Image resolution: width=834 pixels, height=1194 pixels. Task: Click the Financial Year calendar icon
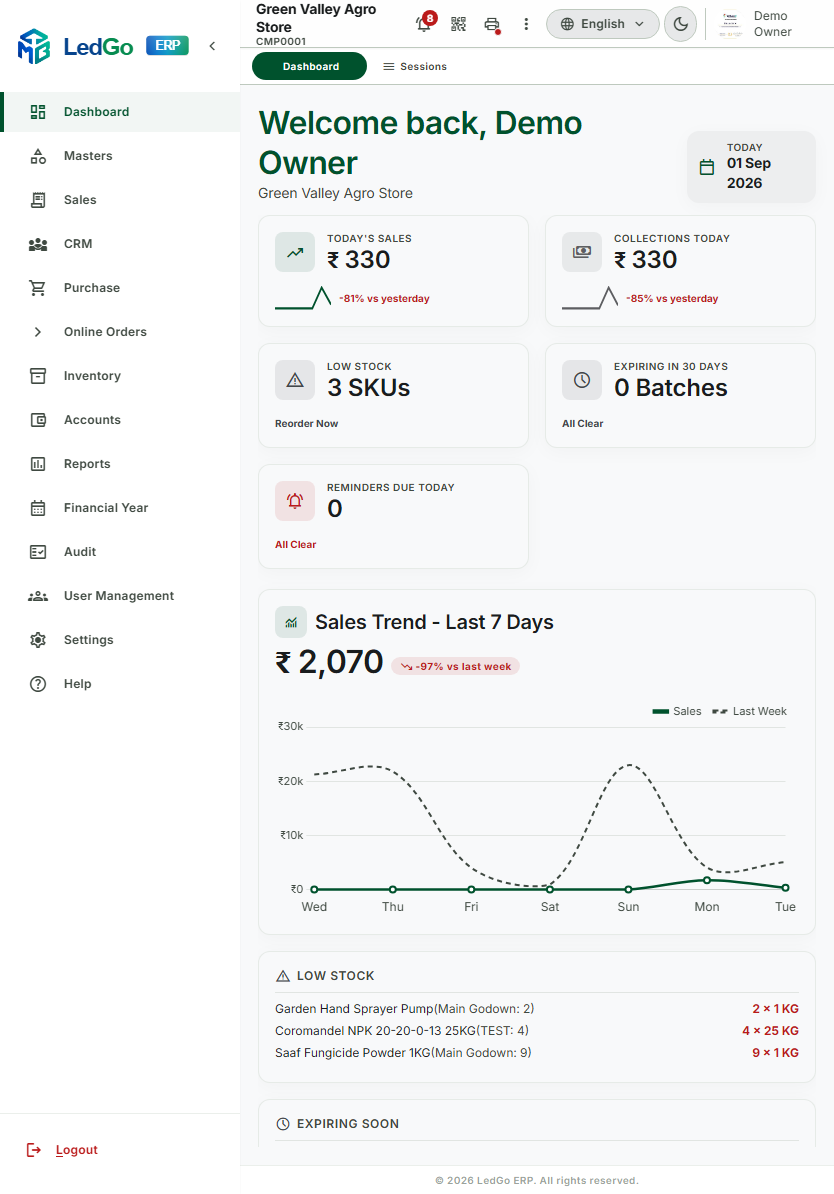38,508
